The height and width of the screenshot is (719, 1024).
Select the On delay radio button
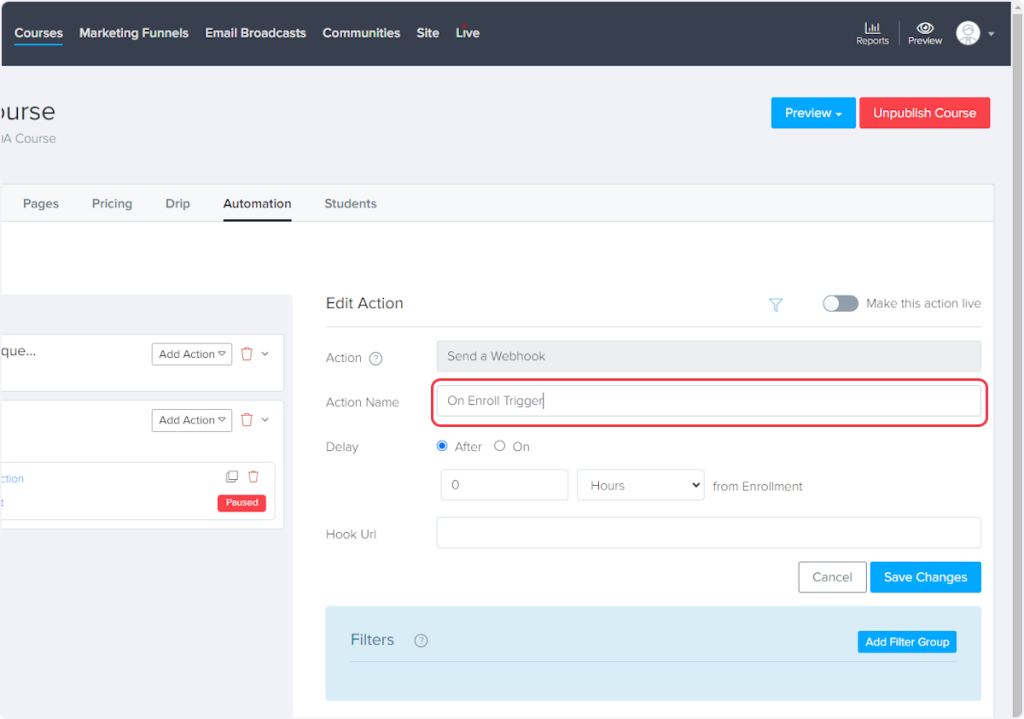click(500, 447)
